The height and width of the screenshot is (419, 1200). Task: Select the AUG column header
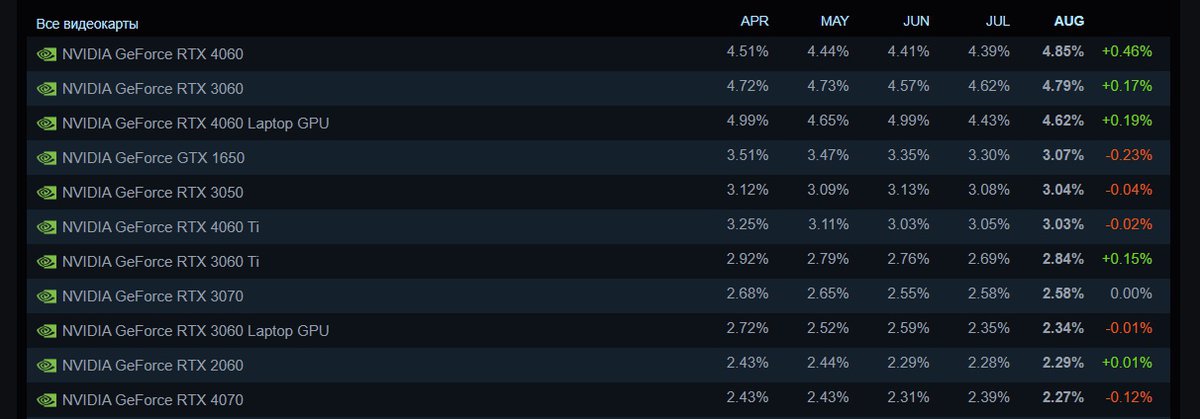(x=1068, y=21)
